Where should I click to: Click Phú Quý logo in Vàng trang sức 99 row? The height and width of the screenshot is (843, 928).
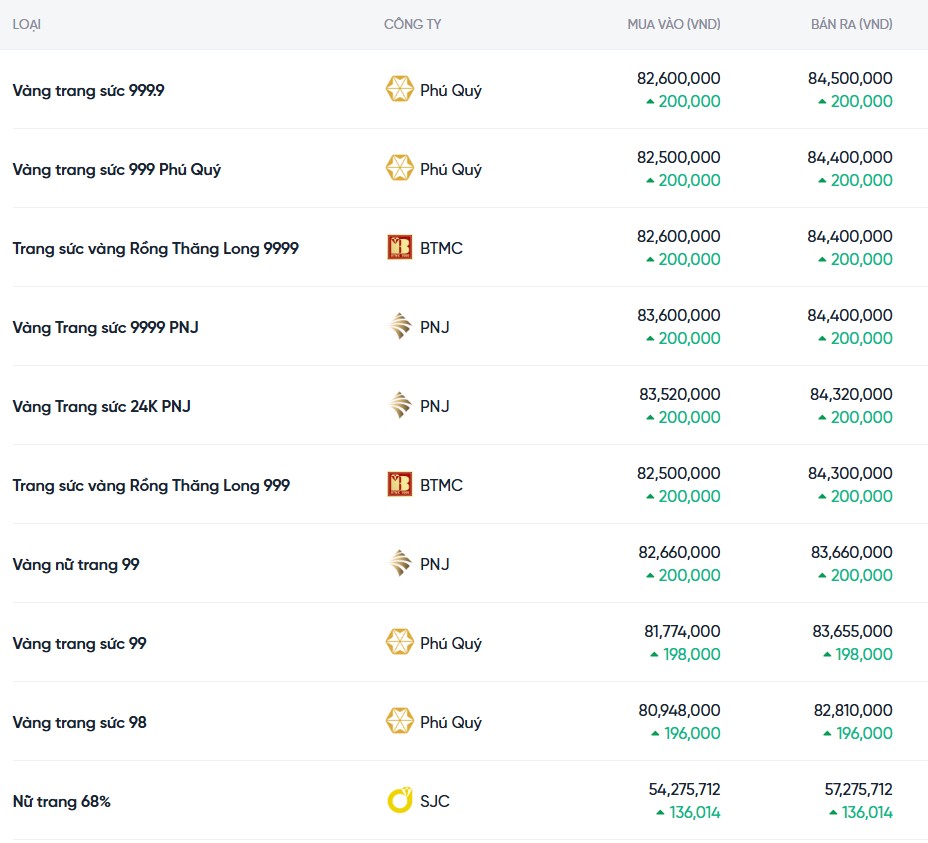click(400, 642)
